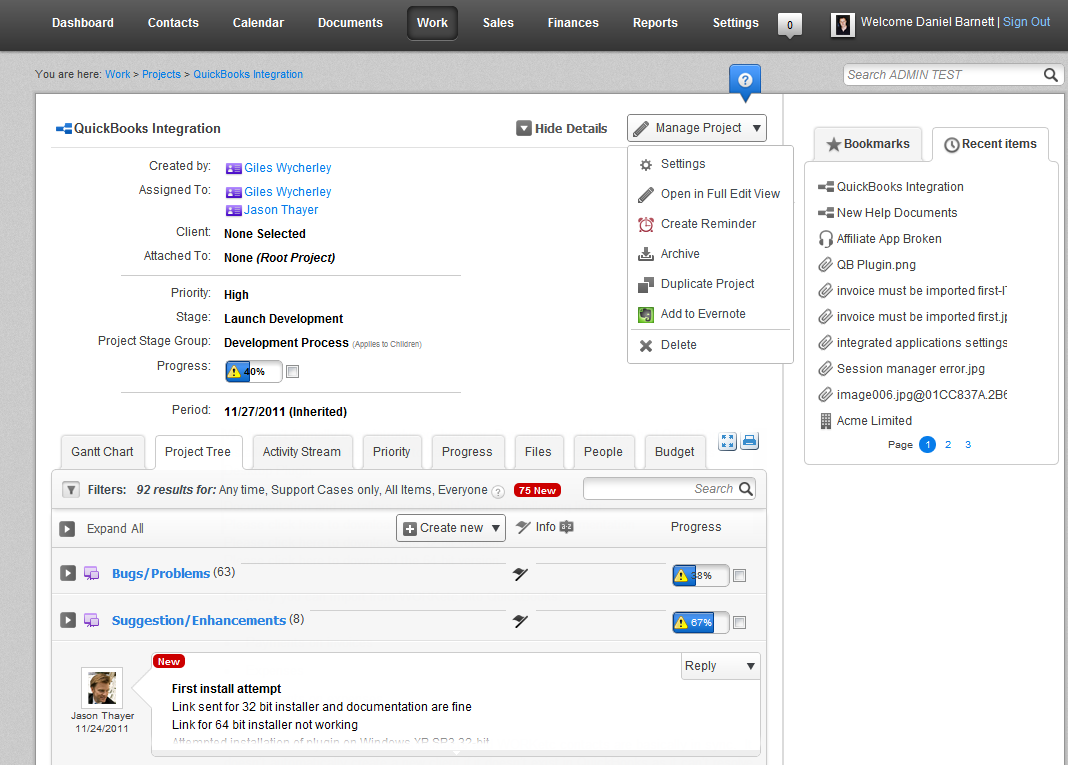This screenshot has height=765, width=1068.
Task: Click the Sign Out link
Action: (x=1026, y=22)
